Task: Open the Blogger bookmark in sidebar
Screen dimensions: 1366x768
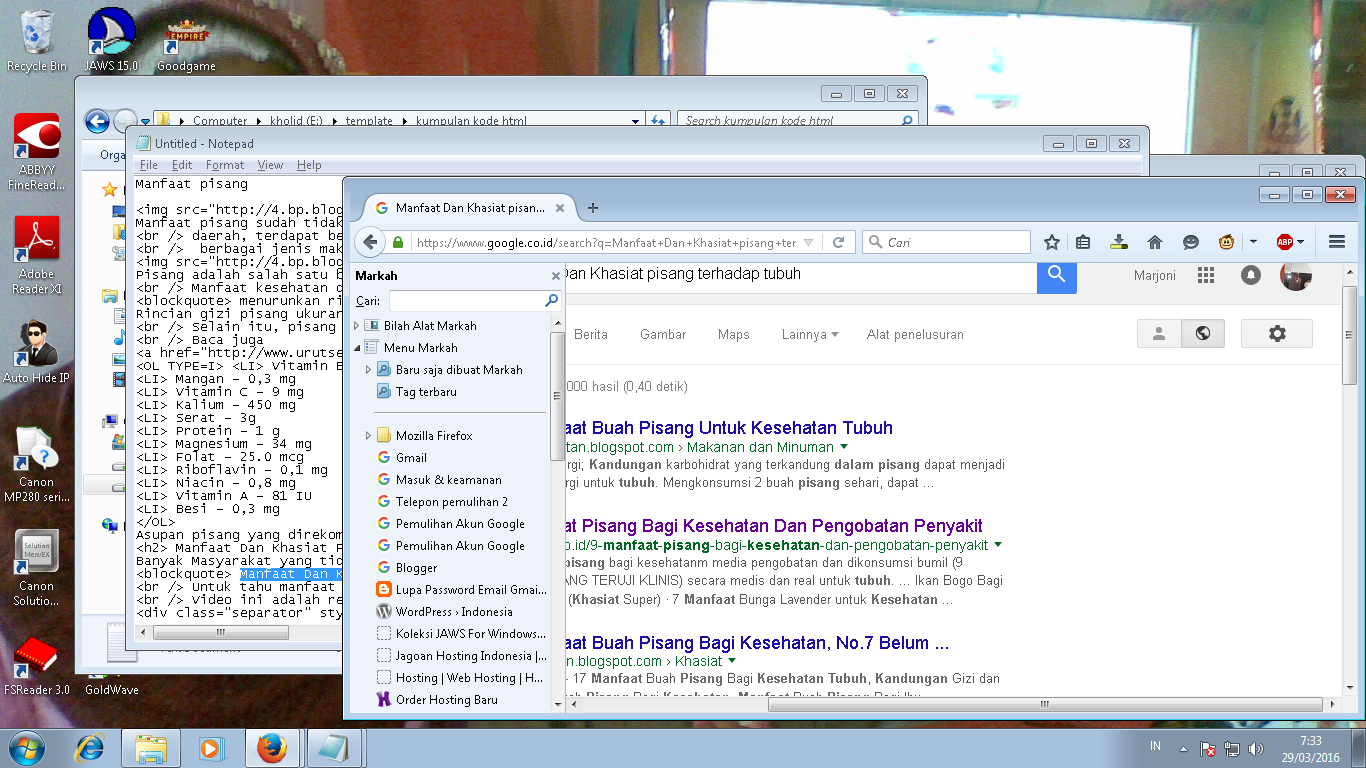Action: [416, 568]
